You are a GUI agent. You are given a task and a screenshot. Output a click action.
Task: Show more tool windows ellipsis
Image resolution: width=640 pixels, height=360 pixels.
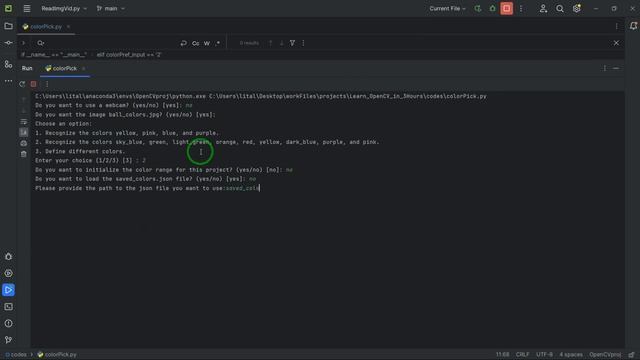(x=8, y=81)
